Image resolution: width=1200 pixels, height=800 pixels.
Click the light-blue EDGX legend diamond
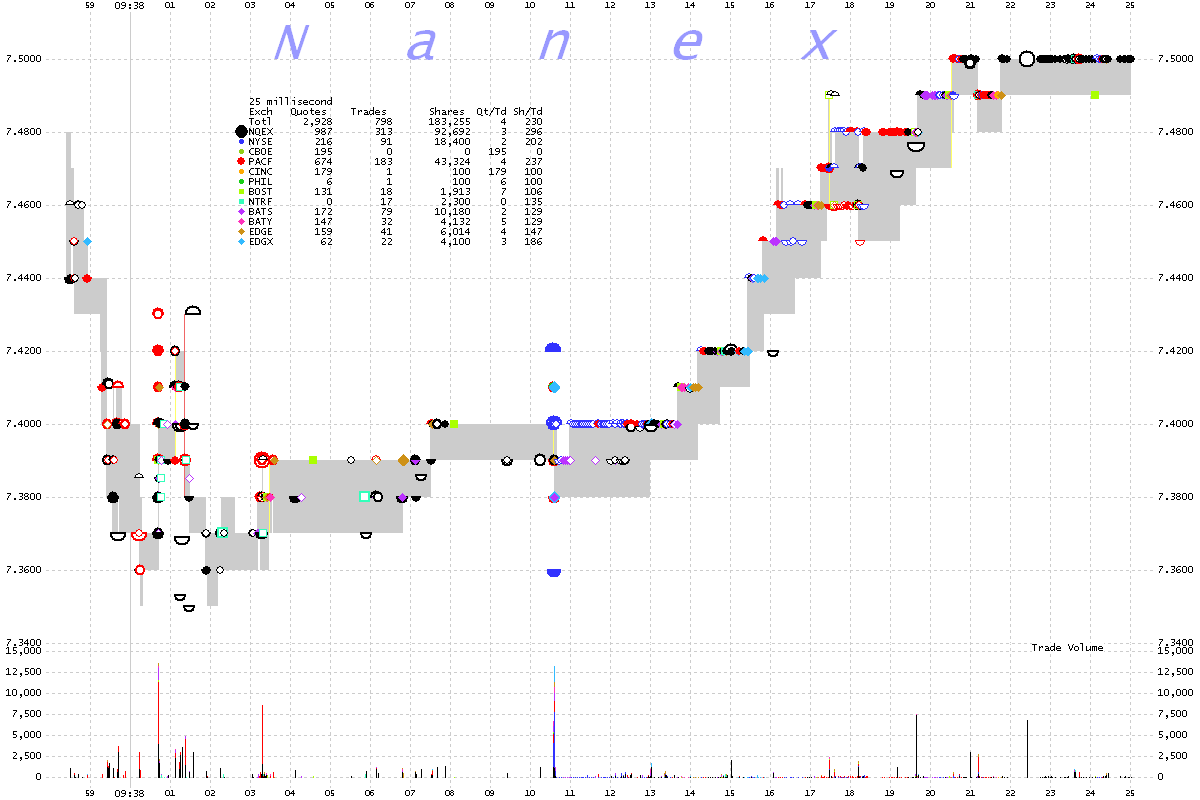(x=241, y=242)
